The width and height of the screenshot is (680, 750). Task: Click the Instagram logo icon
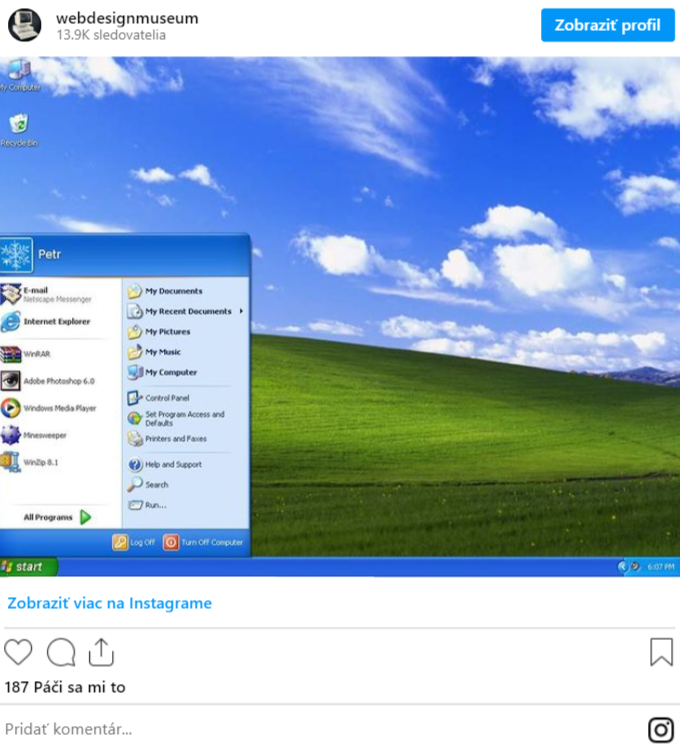(661, 729)
